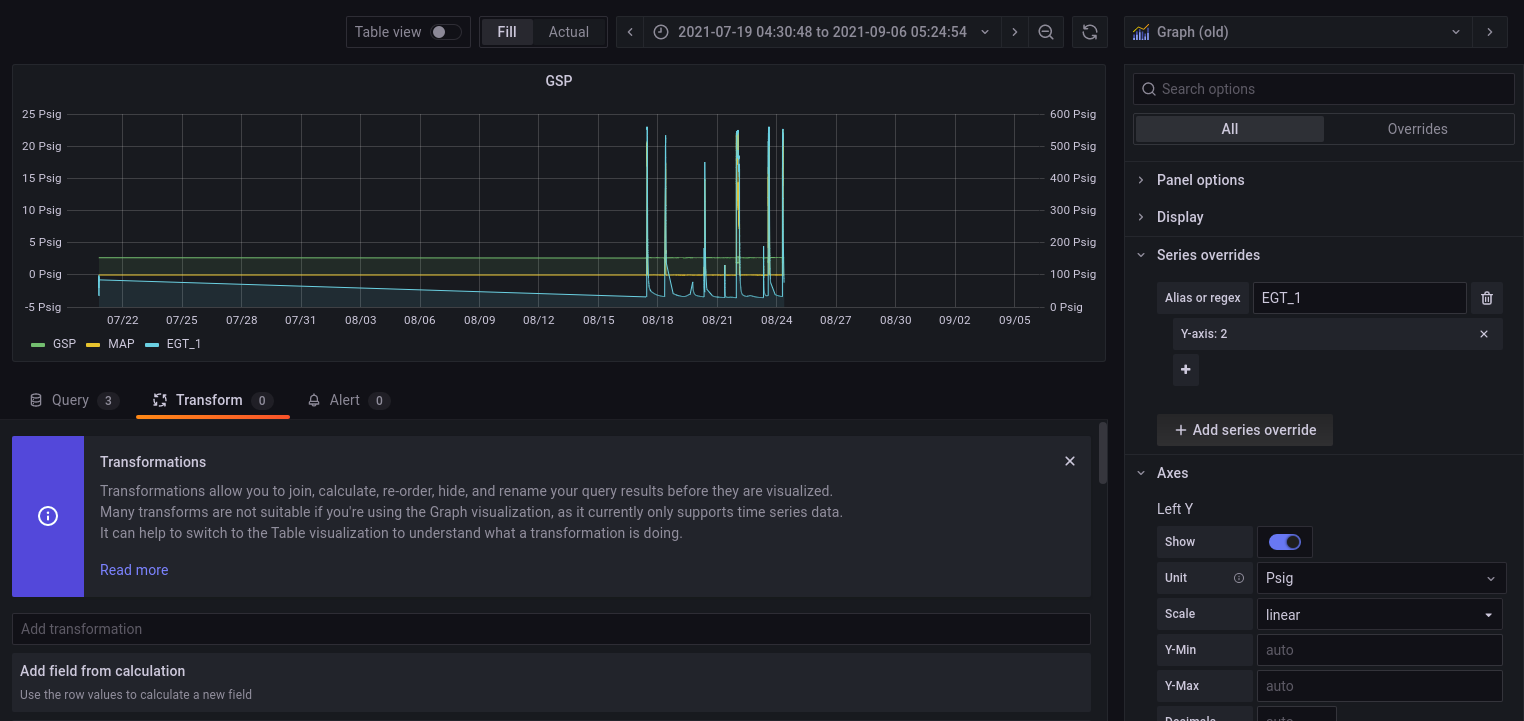1524x721 pixels.
Task: Zoom out the time range with the magnifier icon
Action: (1046, 31)
